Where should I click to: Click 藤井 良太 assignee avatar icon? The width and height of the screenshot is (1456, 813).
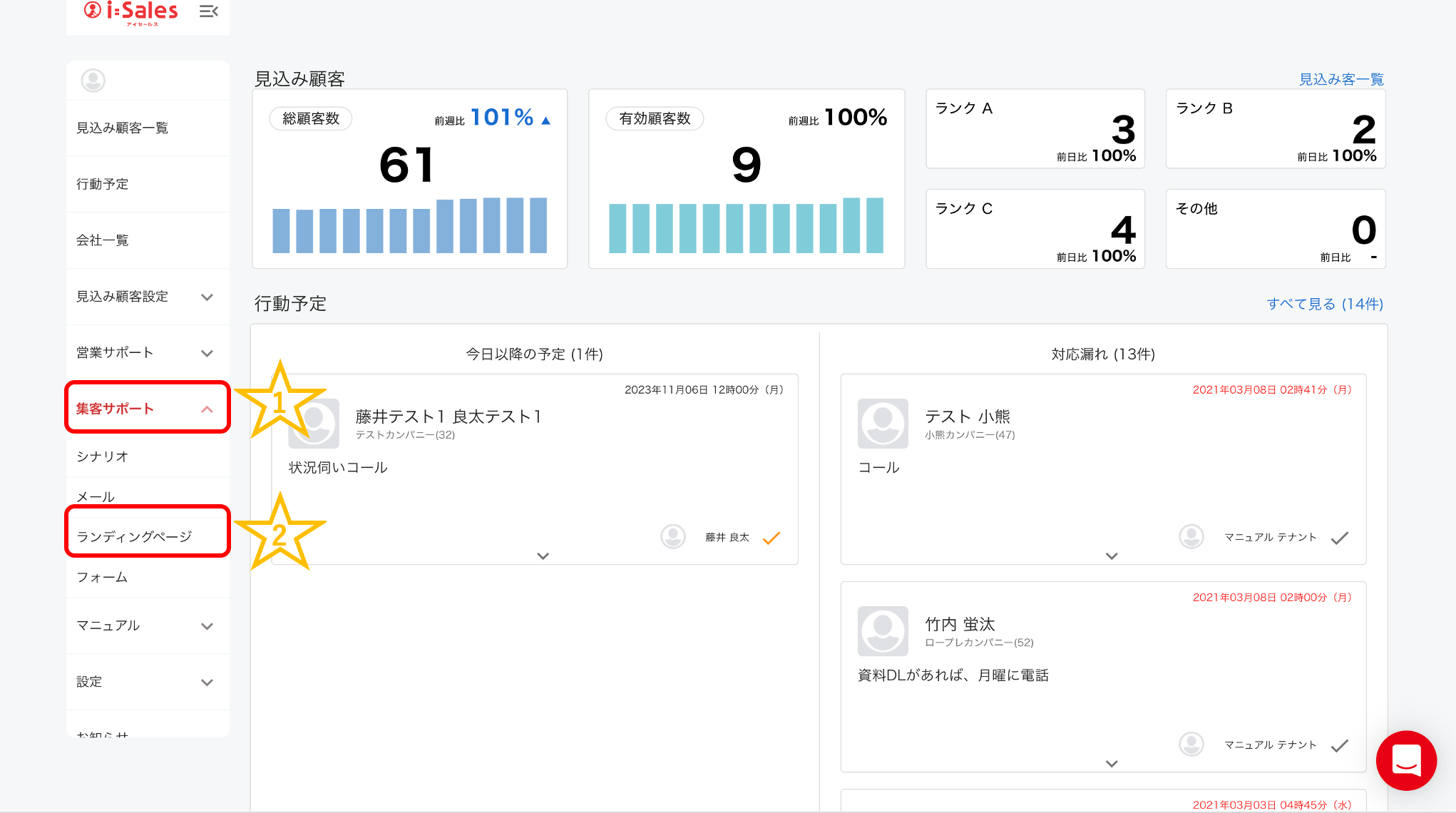[x=673, y=537]
